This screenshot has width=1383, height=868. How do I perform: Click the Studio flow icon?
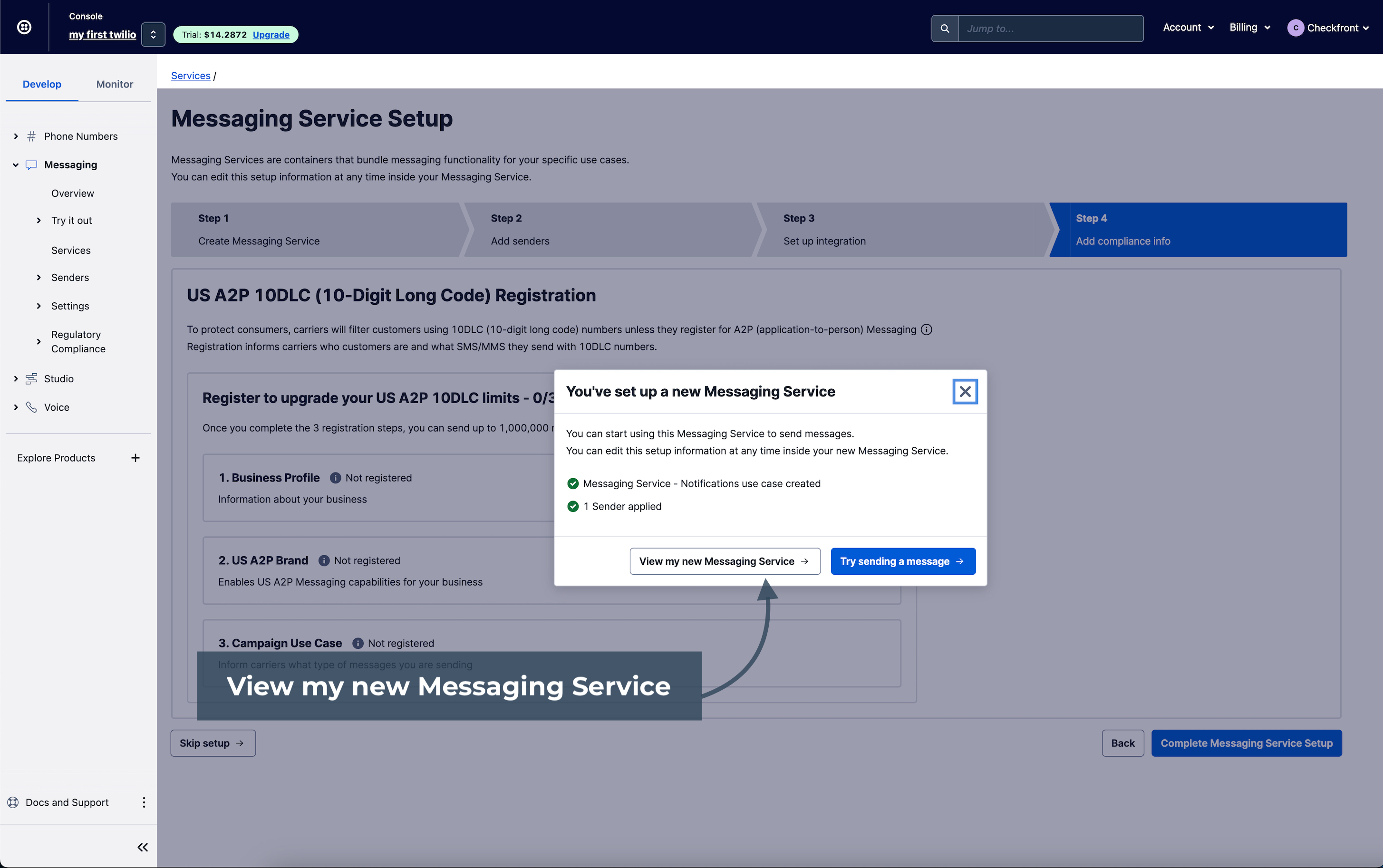pos(31,378)
